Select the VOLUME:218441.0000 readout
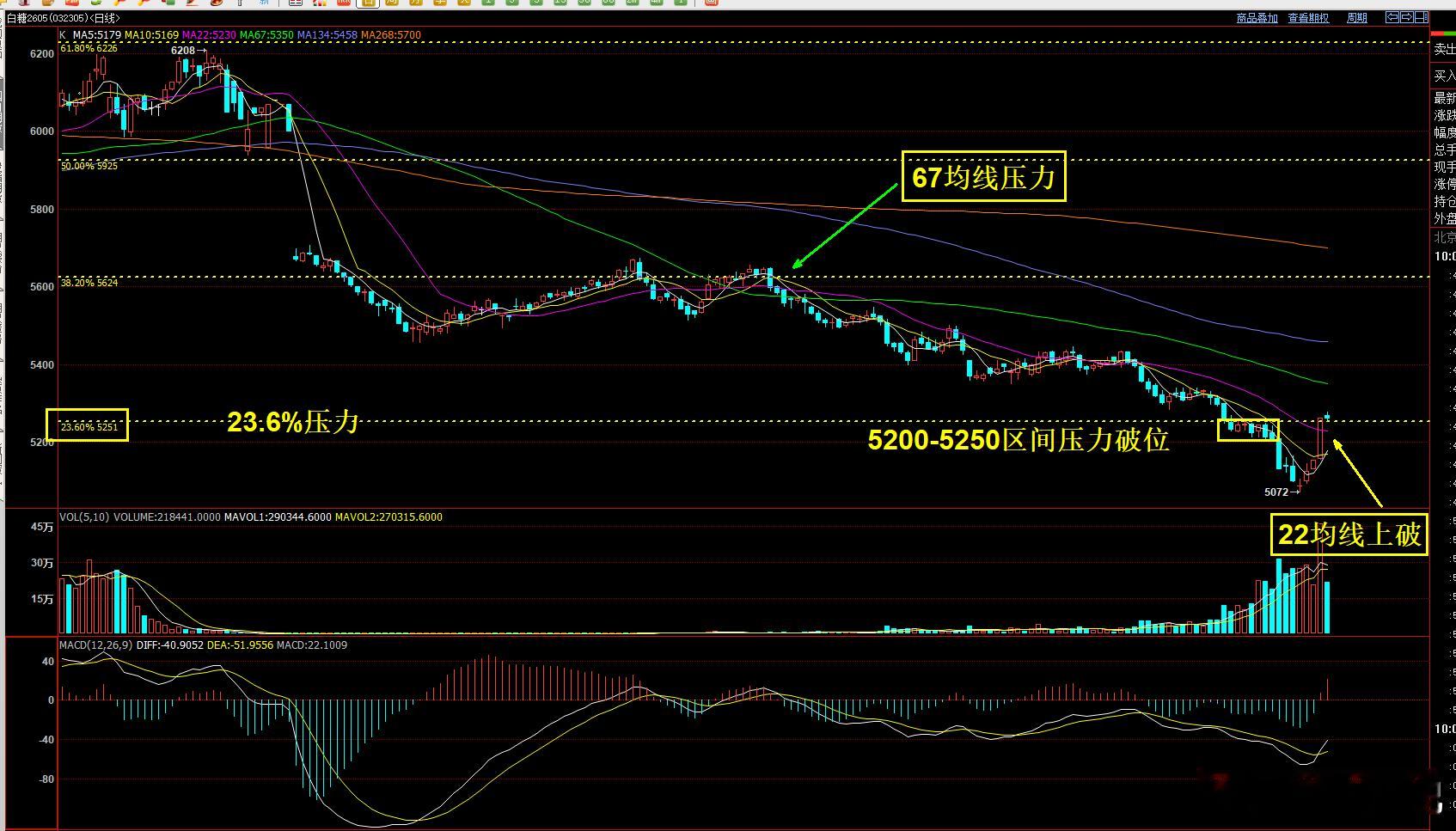 point(167,517)
